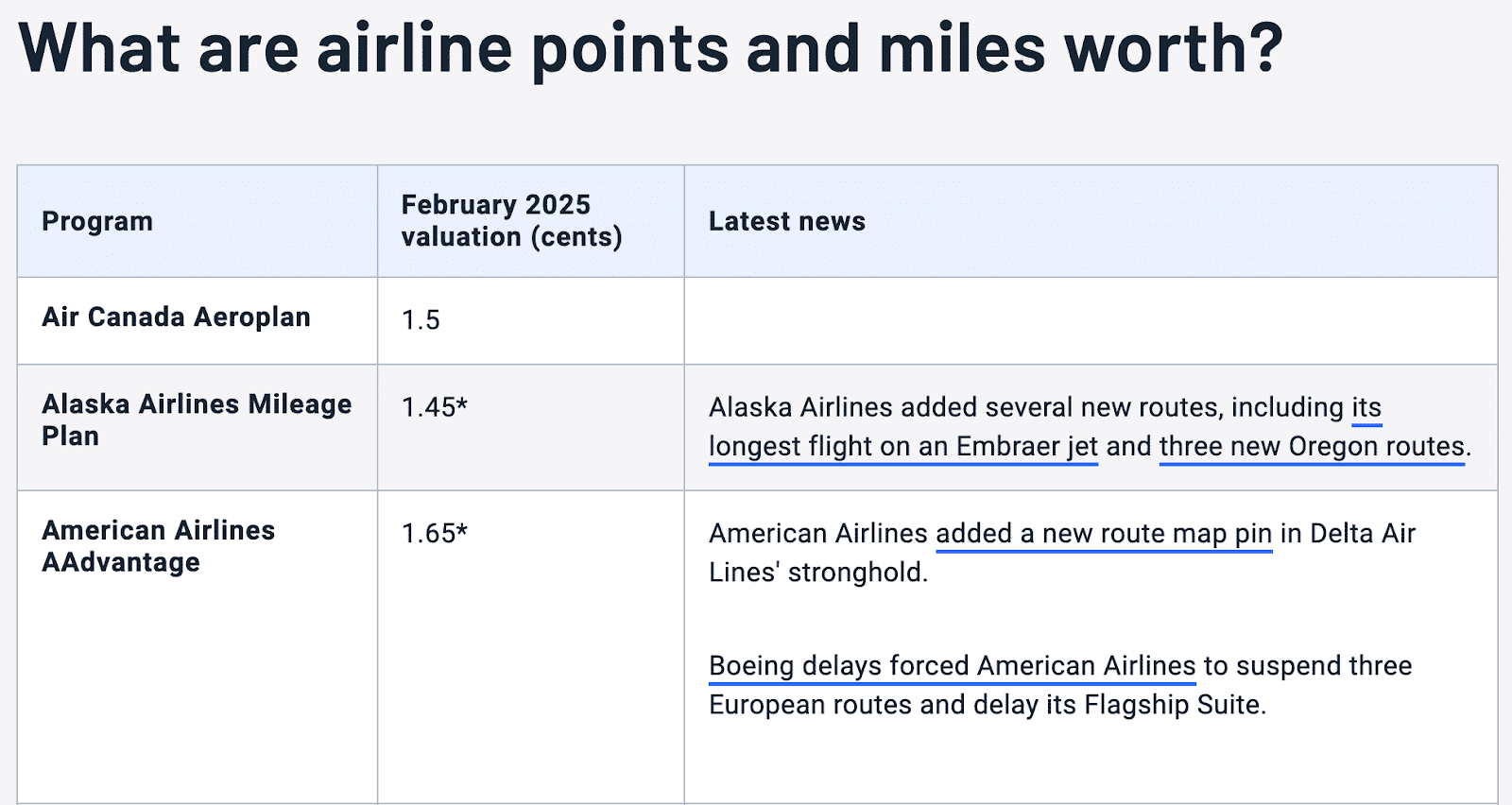
Task: Click the 1.45* valuation for Alaska
Action: (x=435, y=407)
